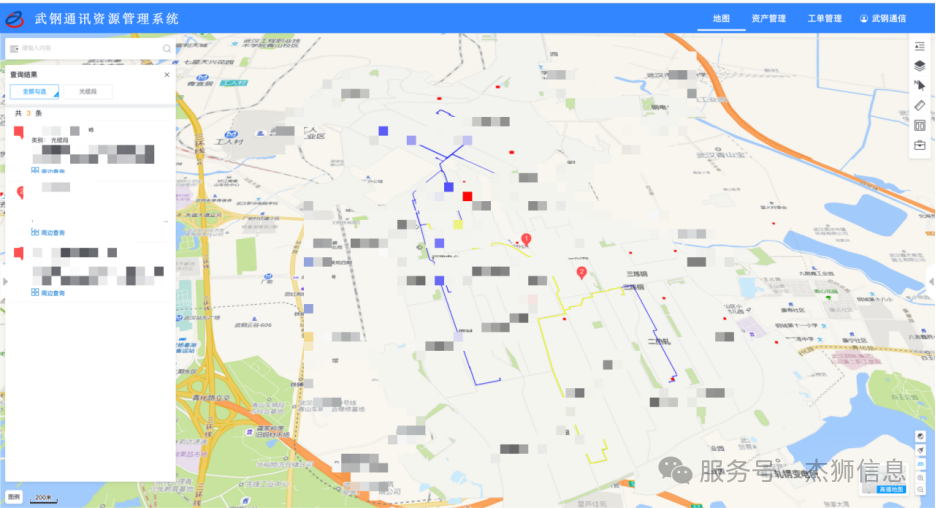The height and width of the screenshot is (508, 936).
Task: Zoom in on the map
Action: point(920,478)
